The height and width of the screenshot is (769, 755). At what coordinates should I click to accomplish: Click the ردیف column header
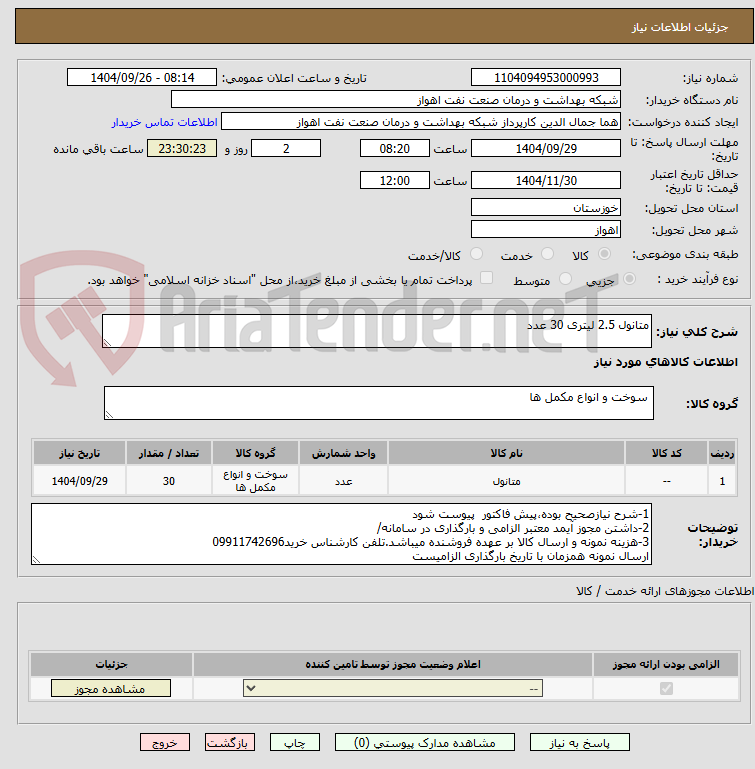coord(722,453)
